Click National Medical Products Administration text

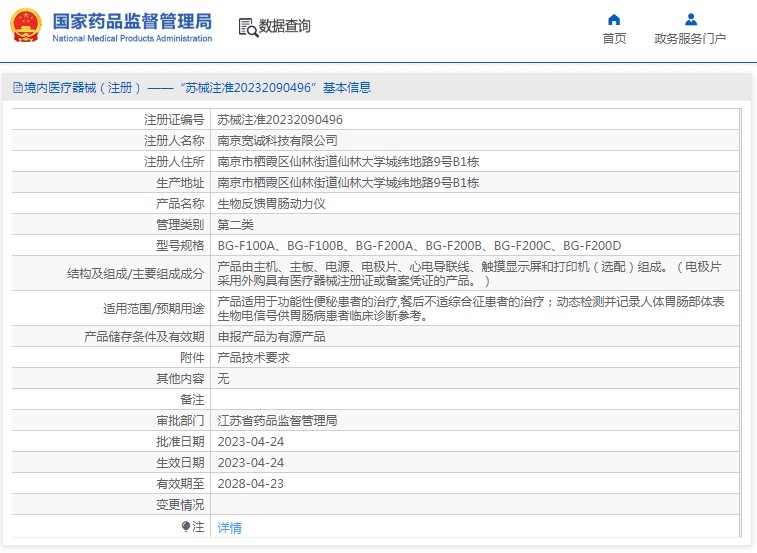coord(132,38)
